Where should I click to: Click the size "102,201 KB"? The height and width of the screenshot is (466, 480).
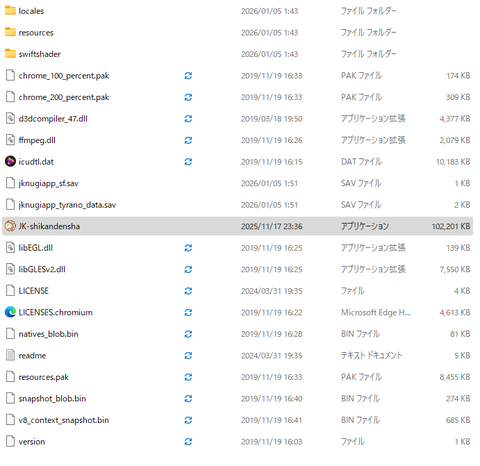tap(451, 226)
